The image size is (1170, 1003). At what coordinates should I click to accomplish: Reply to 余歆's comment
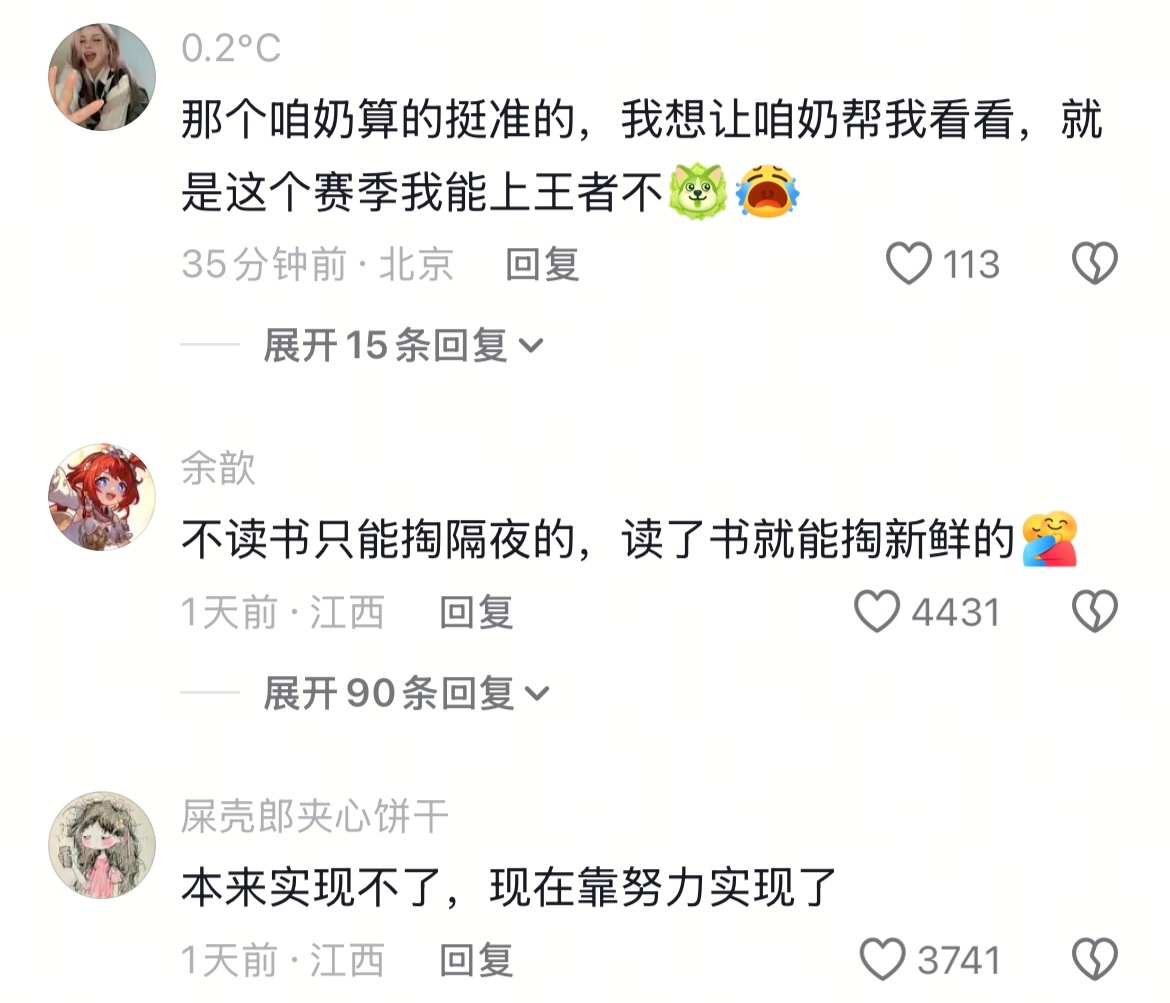coord(476,612)
